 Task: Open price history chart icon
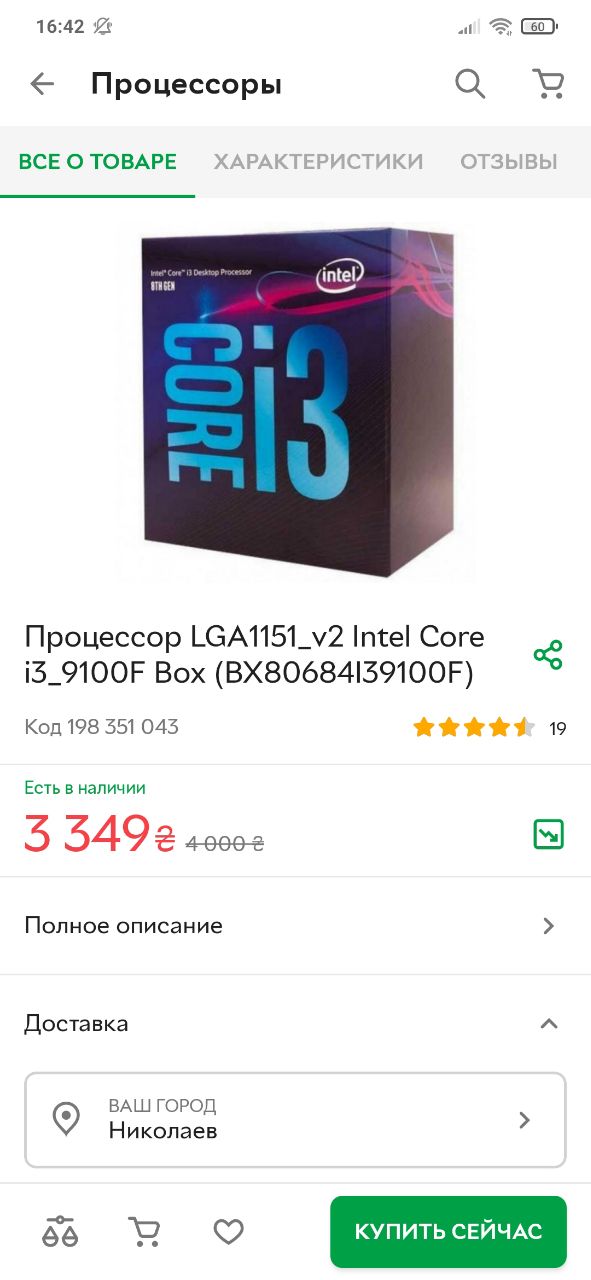548,833
